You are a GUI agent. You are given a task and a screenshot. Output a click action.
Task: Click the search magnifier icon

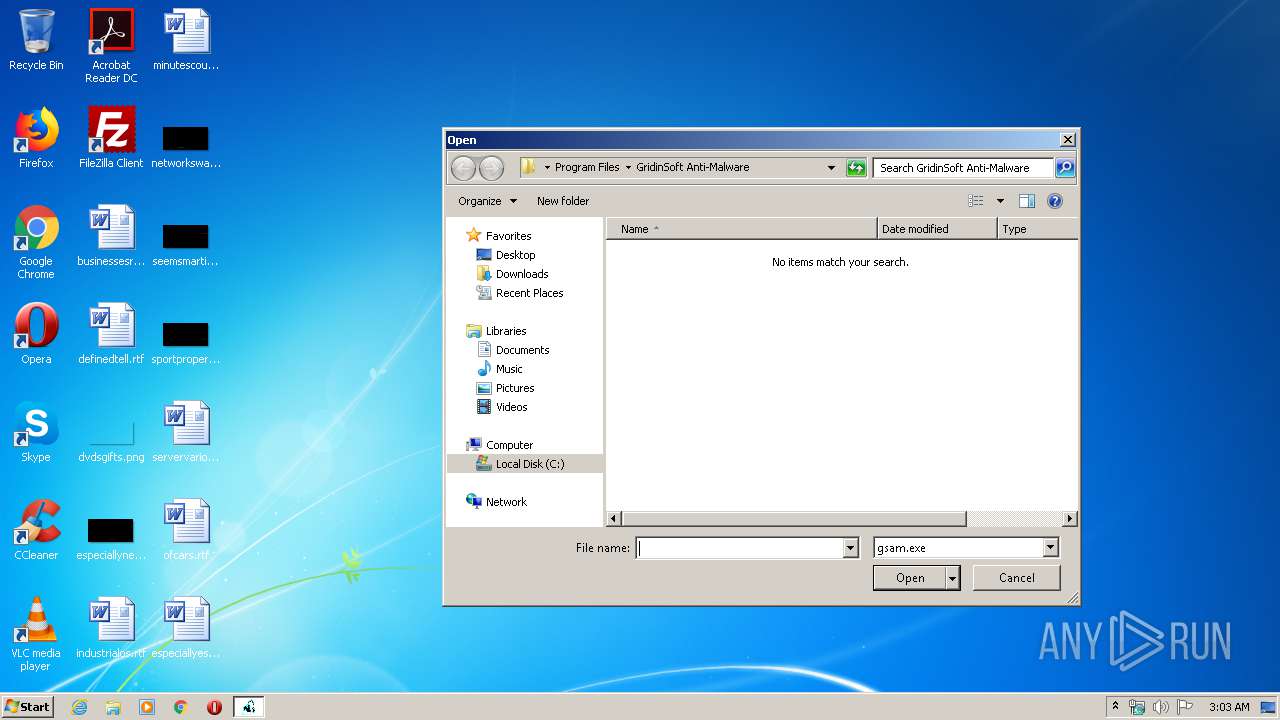point(1065,168)
